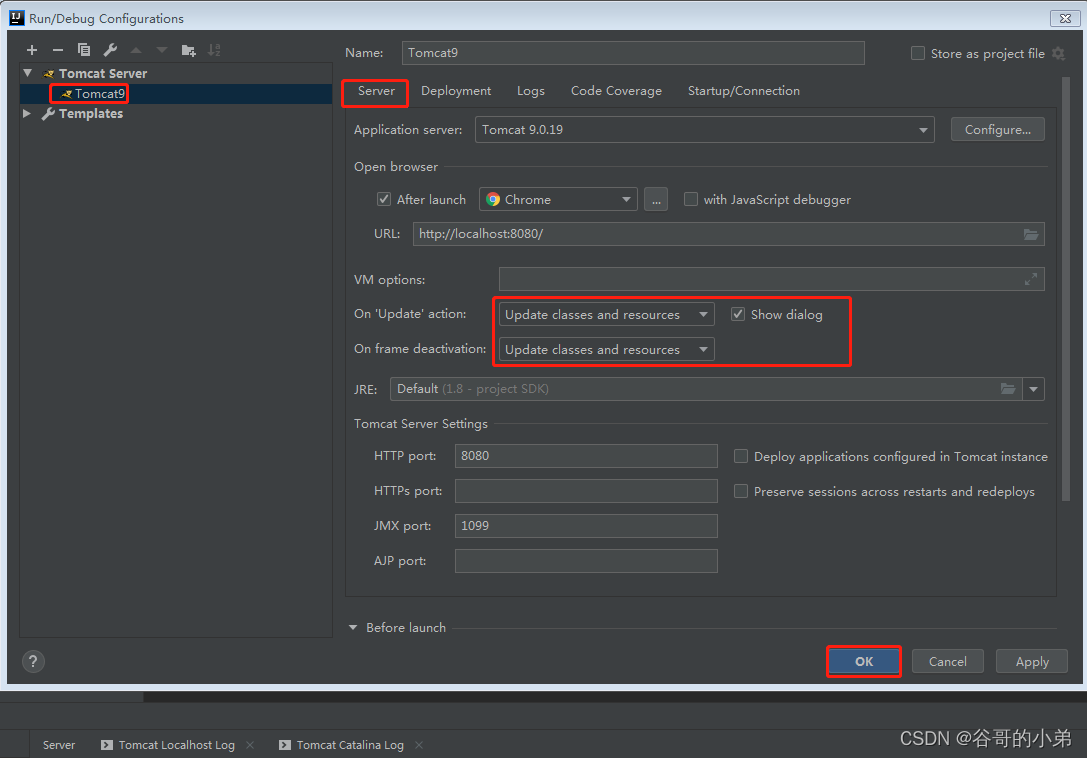
Task: Select the Tomcat9 configuration
Action: click(100, 94)
